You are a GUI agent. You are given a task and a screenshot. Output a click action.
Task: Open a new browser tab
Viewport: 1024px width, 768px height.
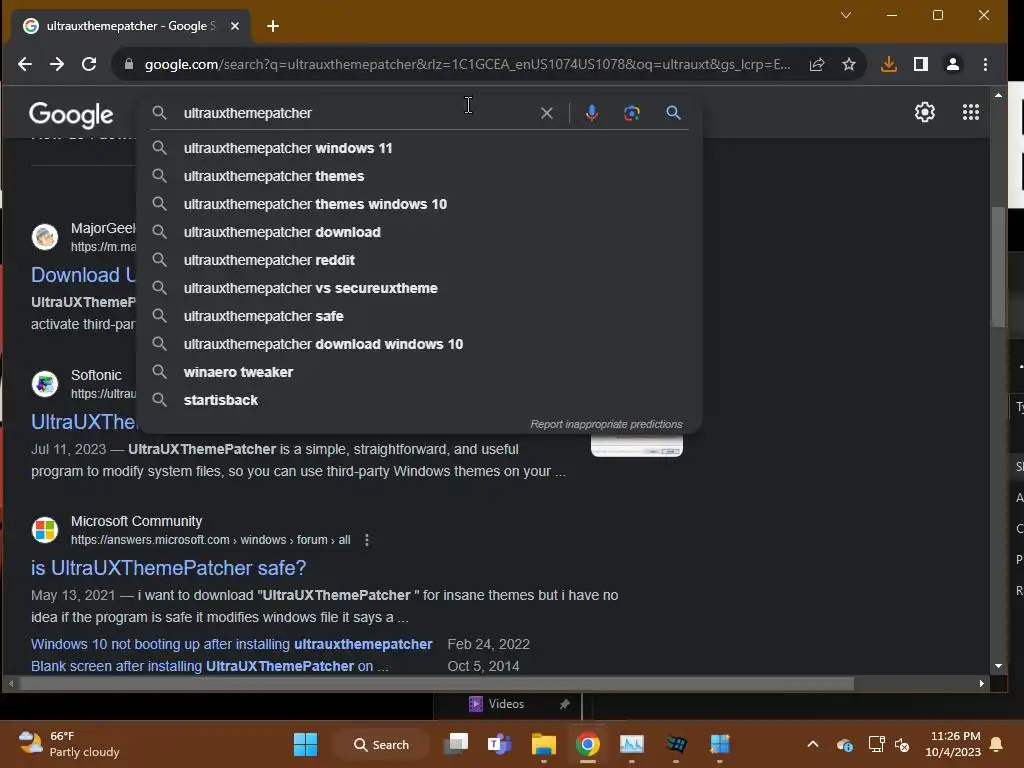273,26
